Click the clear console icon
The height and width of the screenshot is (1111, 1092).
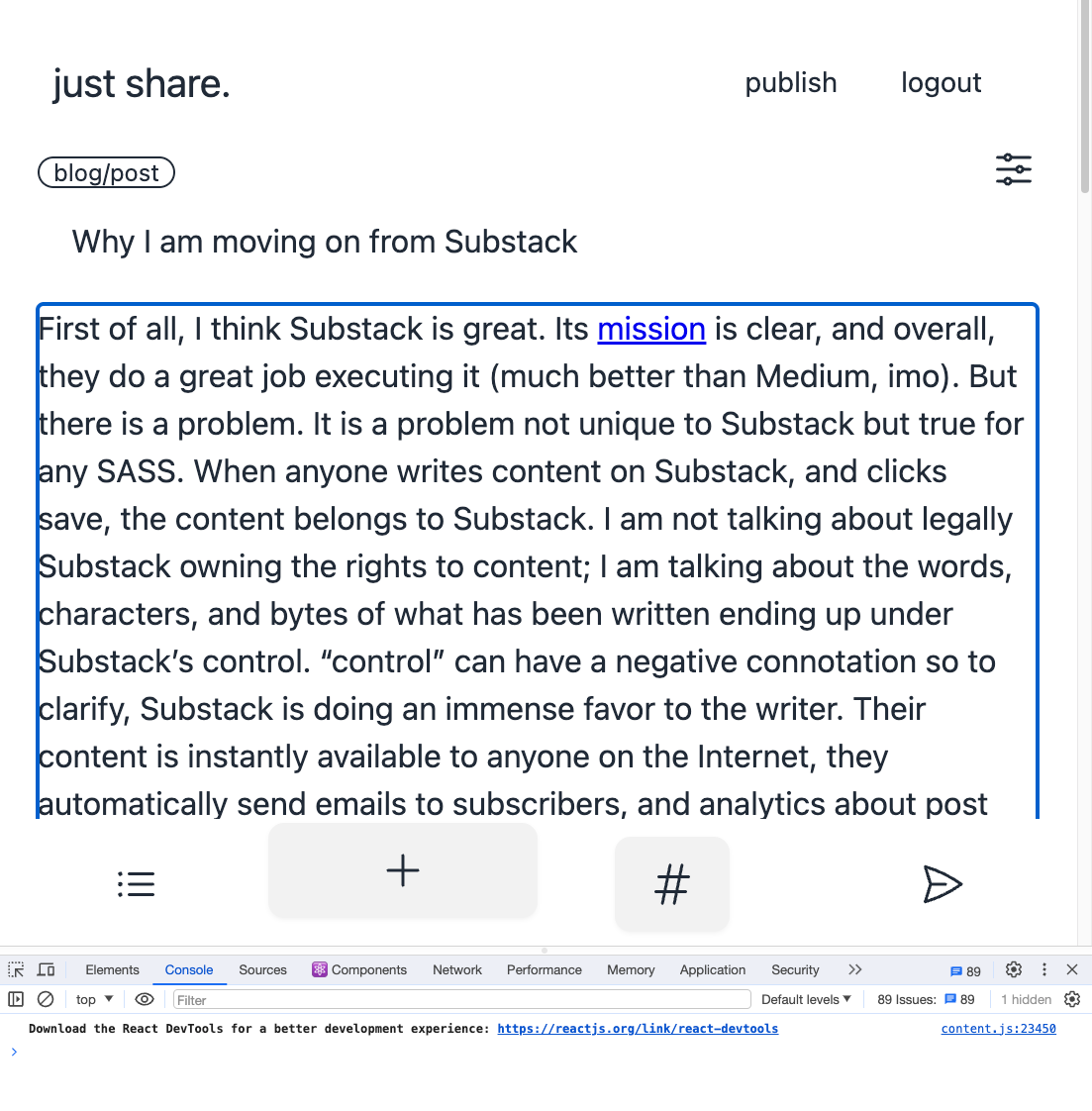(x=46, y=999)
